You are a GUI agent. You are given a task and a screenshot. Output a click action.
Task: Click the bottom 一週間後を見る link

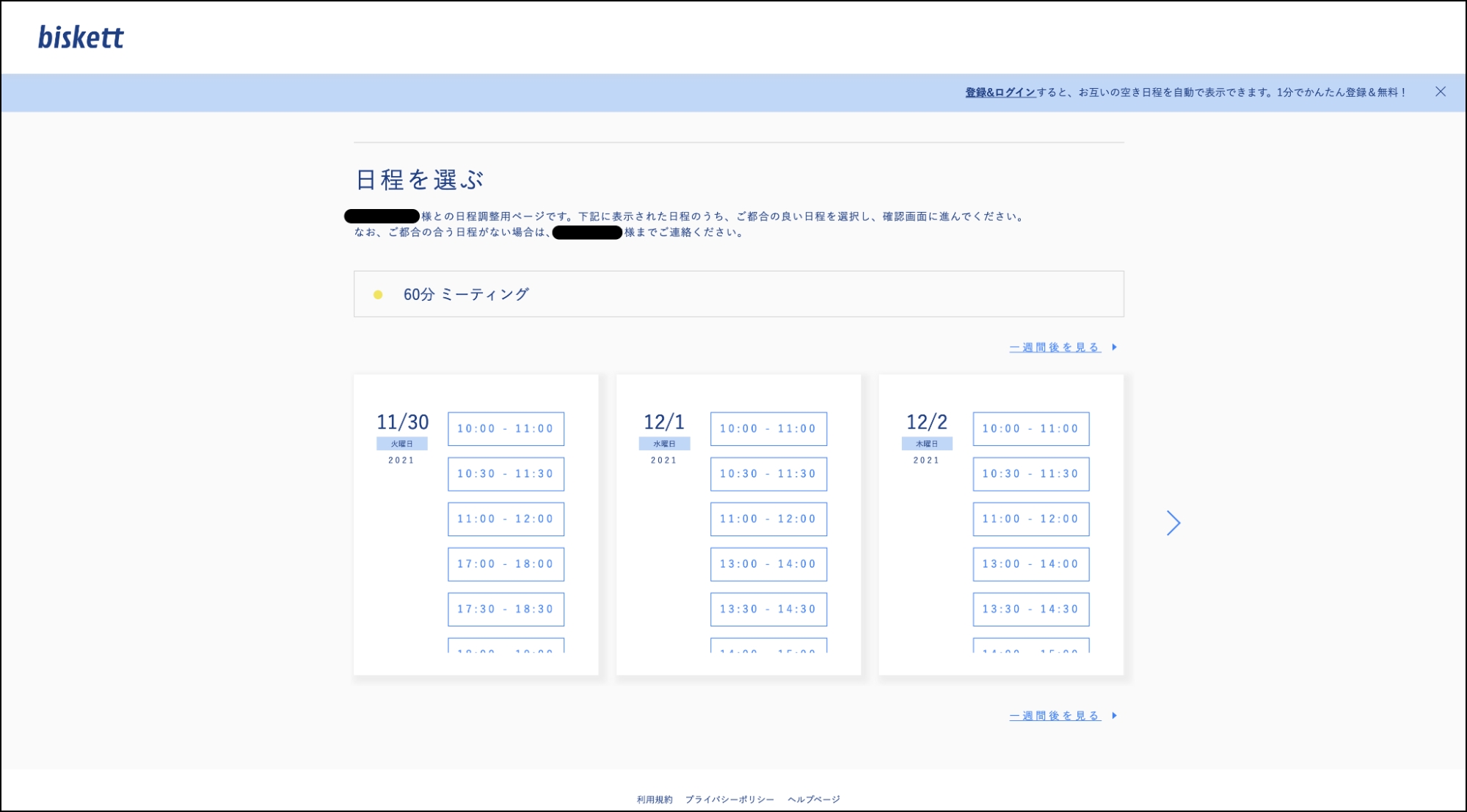pos(1055,714)
